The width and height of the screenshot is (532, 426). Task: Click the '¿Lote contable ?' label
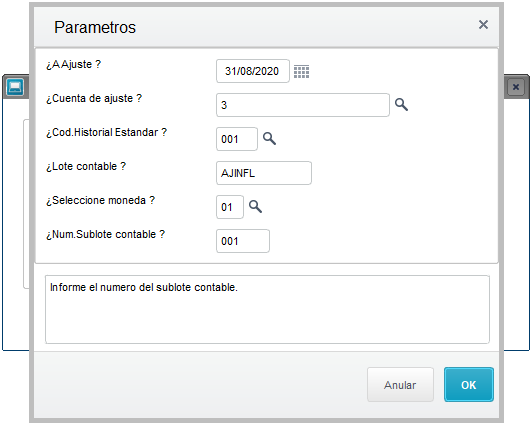coord(86,166)
